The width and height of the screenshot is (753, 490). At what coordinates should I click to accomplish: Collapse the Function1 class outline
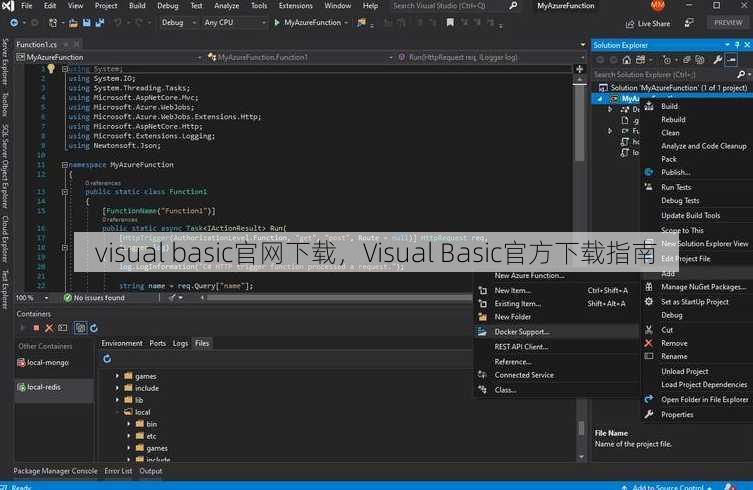pos(64,192)
